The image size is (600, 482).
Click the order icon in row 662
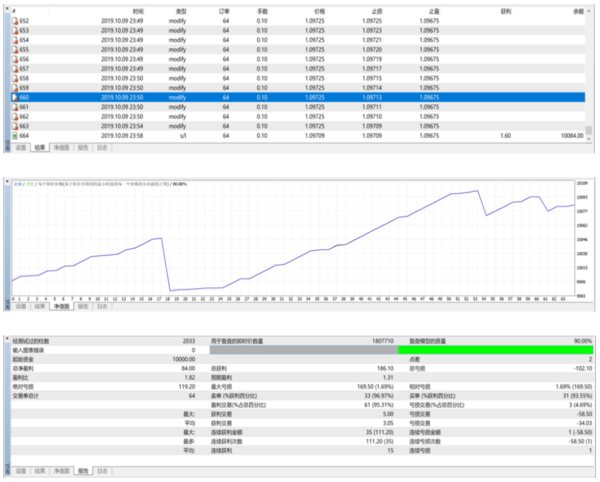pos(14,116)
